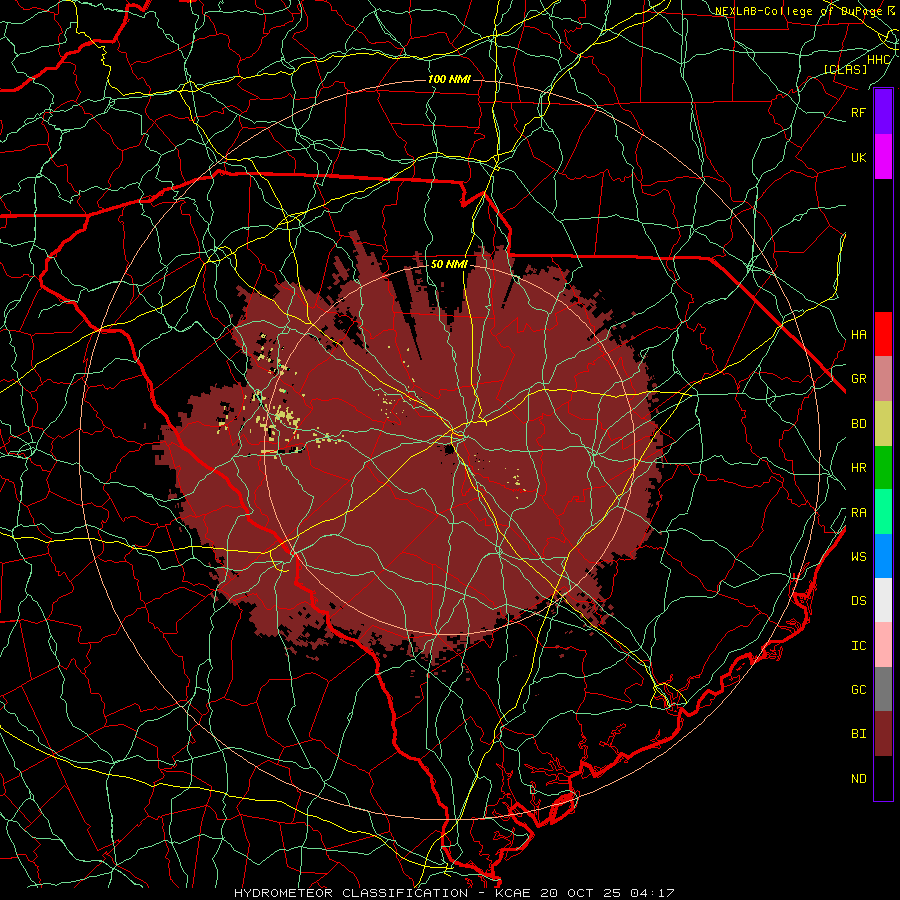Click the RA light green legend swatch

[x=883, y=512]
